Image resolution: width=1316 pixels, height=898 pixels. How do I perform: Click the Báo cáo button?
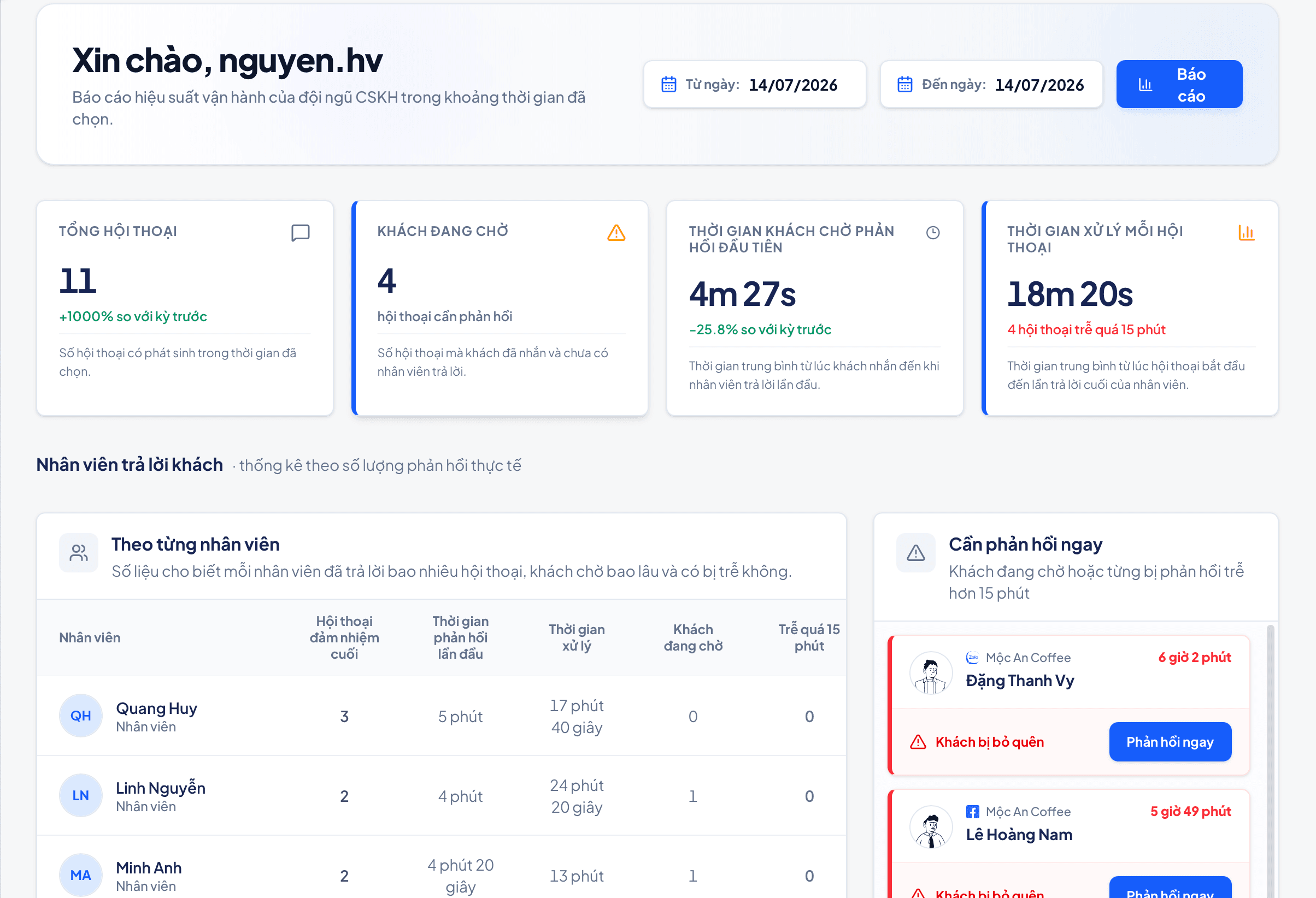(x=1179, y=84)
